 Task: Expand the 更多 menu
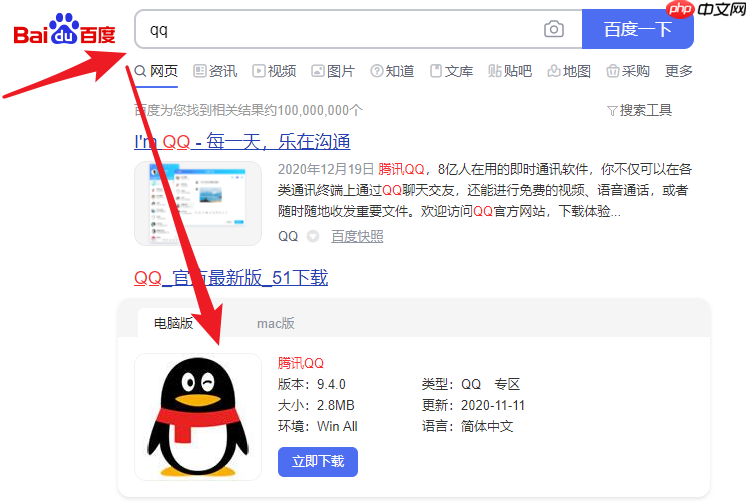point(678,71)
